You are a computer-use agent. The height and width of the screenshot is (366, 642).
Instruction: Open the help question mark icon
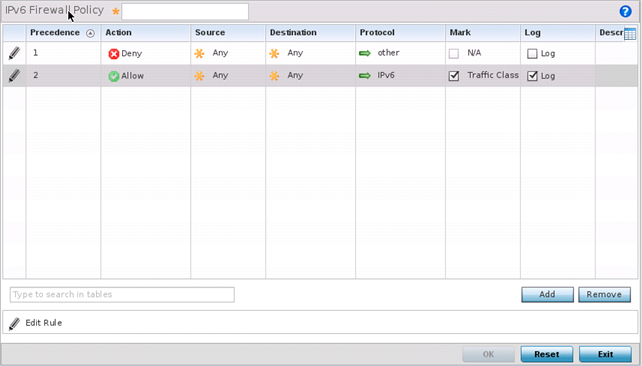point(625,11)
